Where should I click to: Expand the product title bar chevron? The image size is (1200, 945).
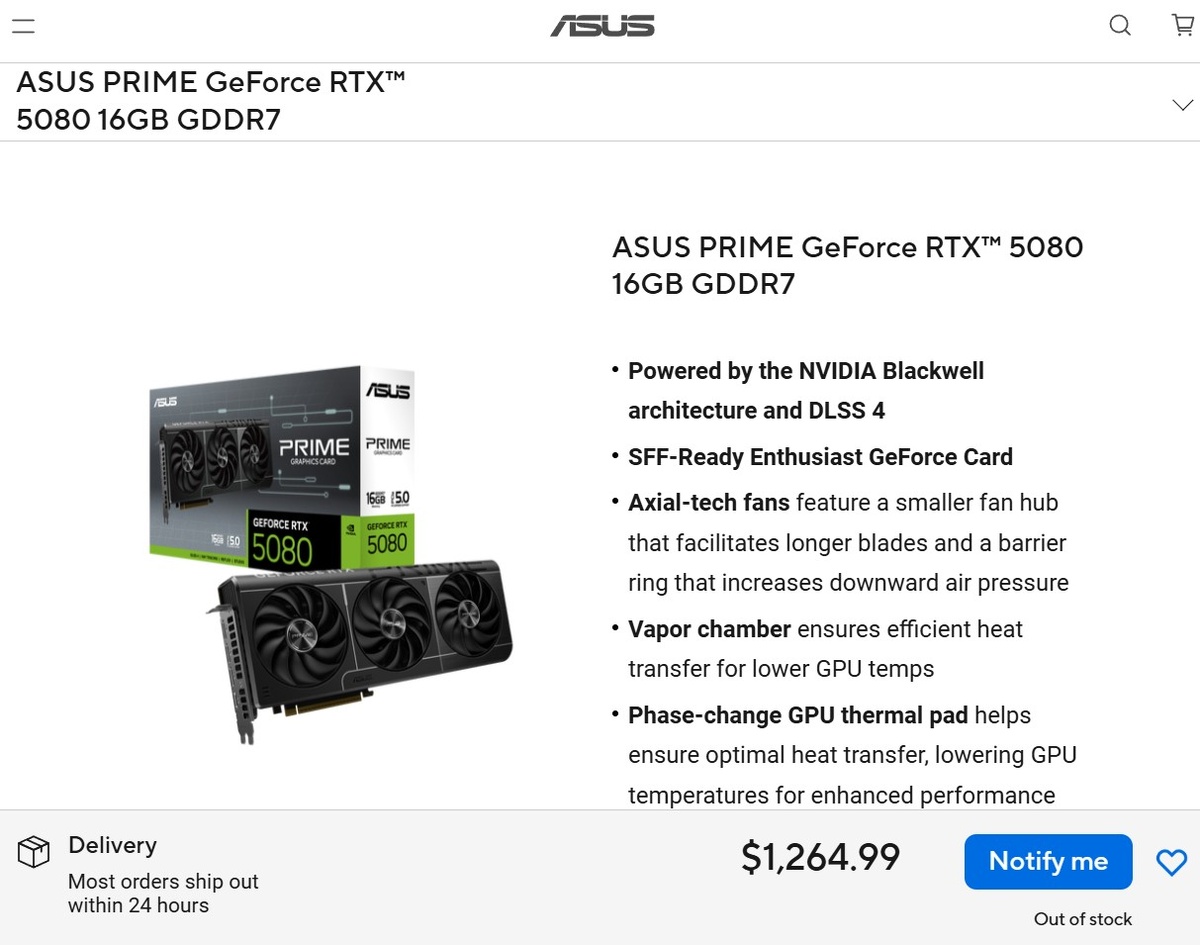tap(1182, 105)
